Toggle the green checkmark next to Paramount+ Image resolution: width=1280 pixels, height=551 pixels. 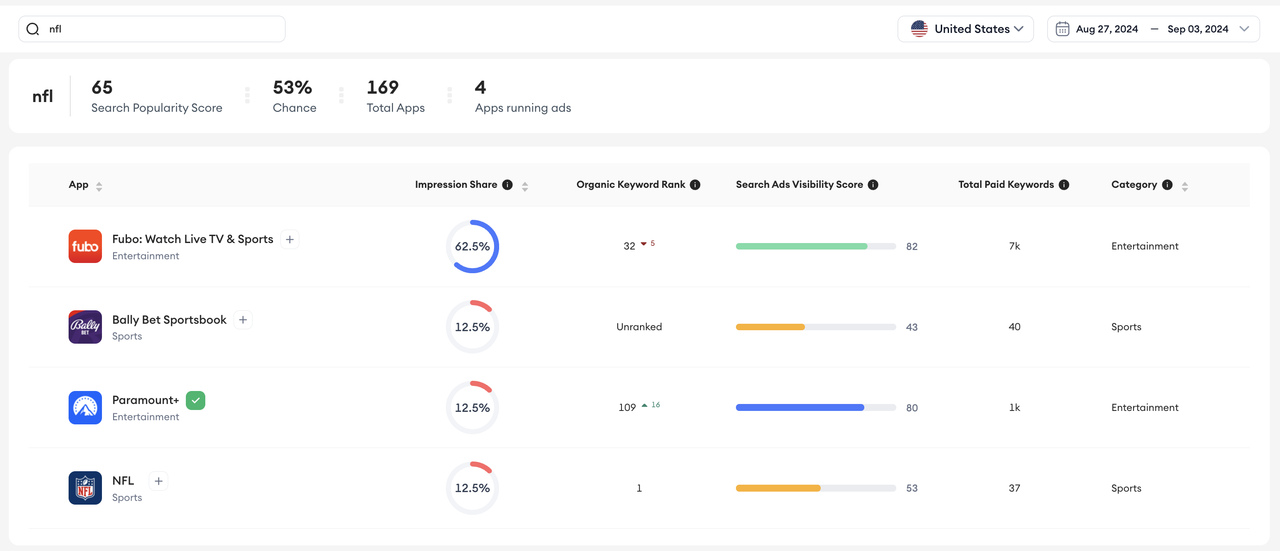click(x=196, y=400)
